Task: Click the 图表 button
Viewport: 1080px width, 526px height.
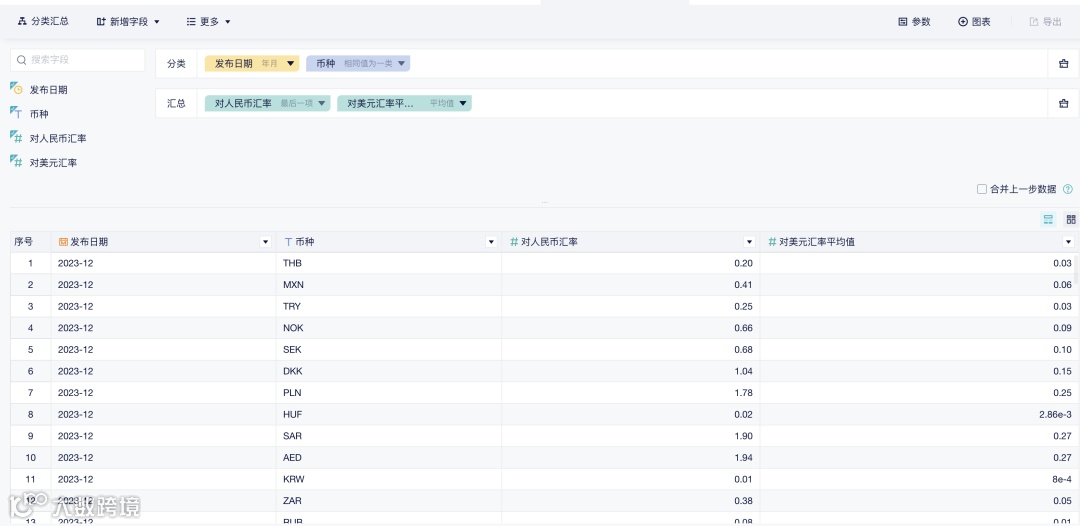Action: pyautogui.click(x=975, y=22)
